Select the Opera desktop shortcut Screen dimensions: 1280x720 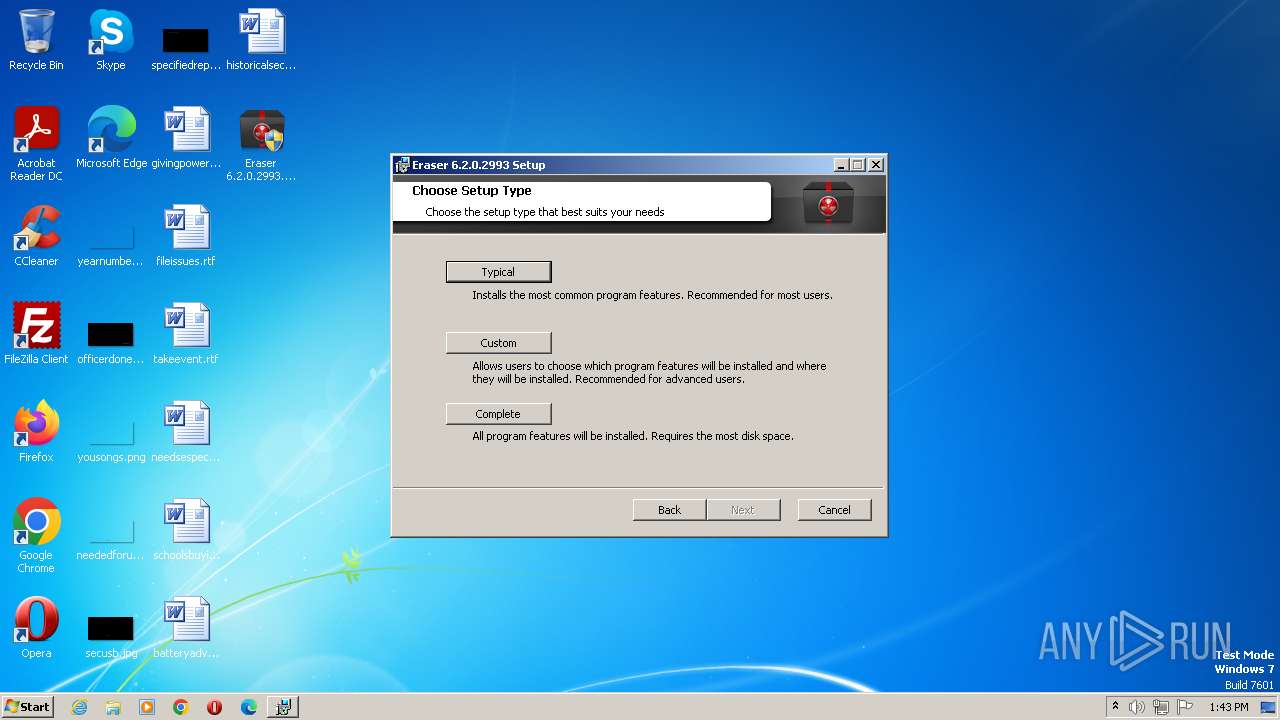[36, 629]
